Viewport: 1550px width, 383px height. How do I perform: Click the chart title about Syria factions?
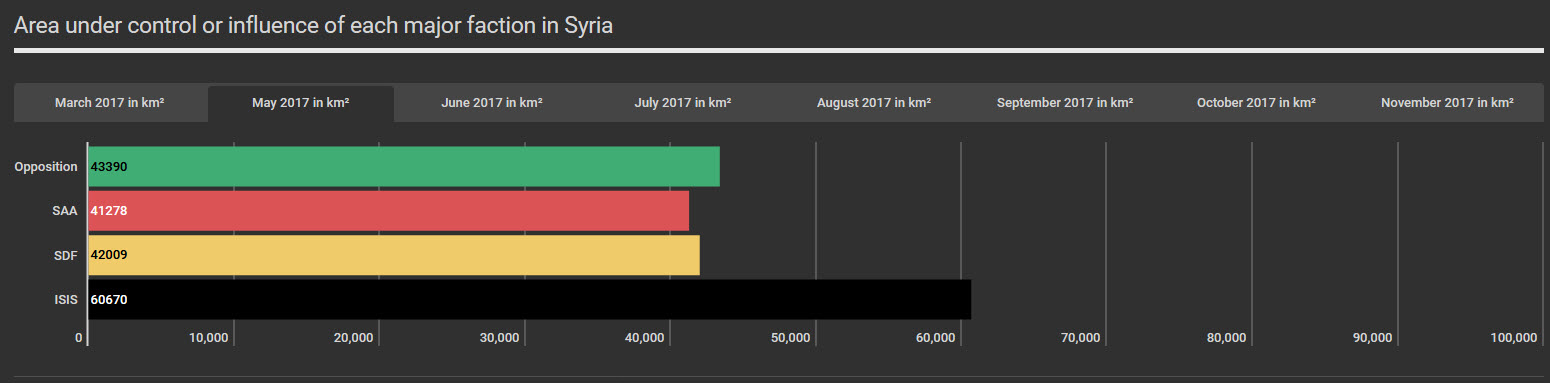(x=313, y=25)
